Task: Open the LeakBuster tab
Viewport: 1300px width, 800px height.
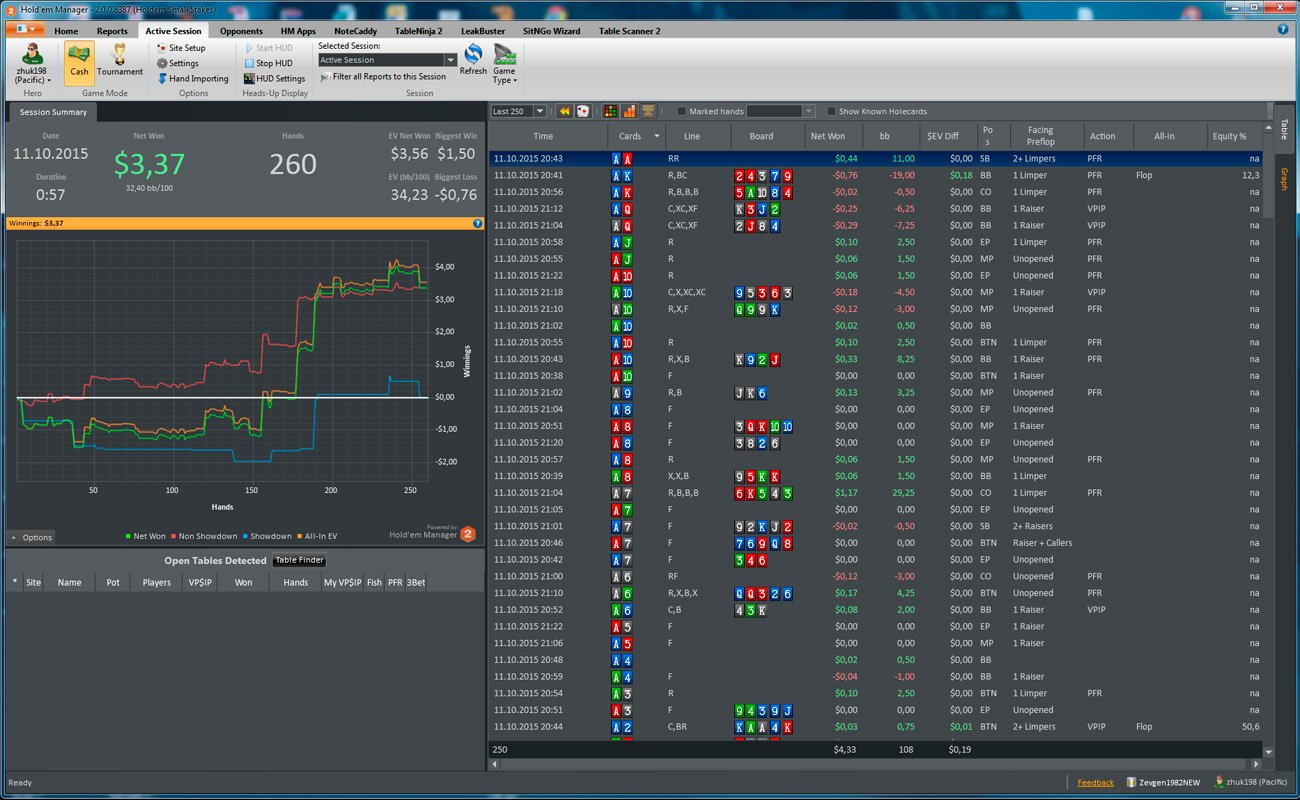Action: (x=483, y=31)
